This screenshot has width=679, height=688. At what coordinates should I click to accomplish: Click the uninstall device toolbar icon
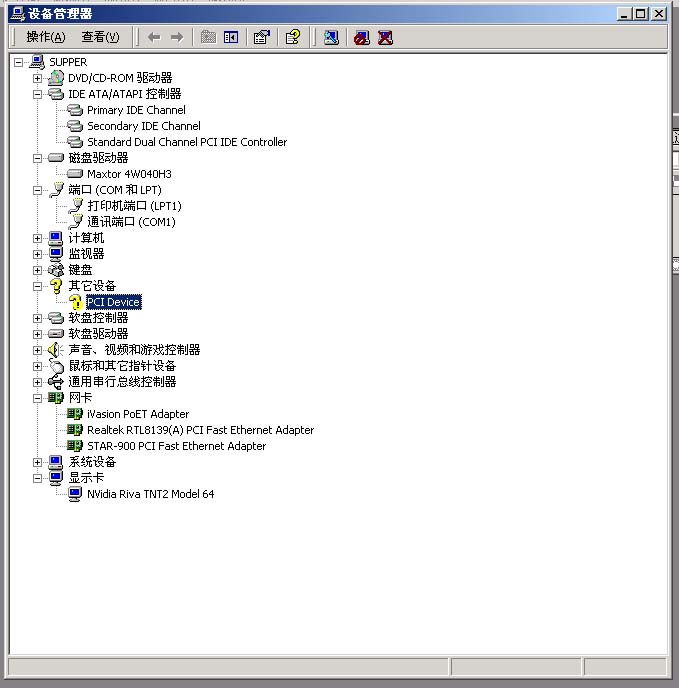[x=385, y=38]
